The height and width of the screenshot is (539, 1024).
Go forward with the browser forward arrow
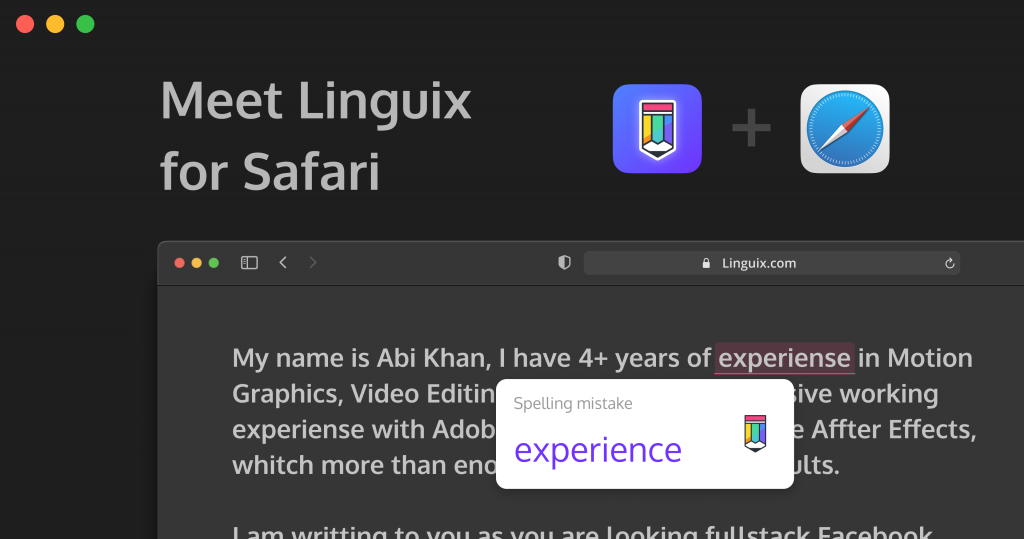(x=313, y=263)
